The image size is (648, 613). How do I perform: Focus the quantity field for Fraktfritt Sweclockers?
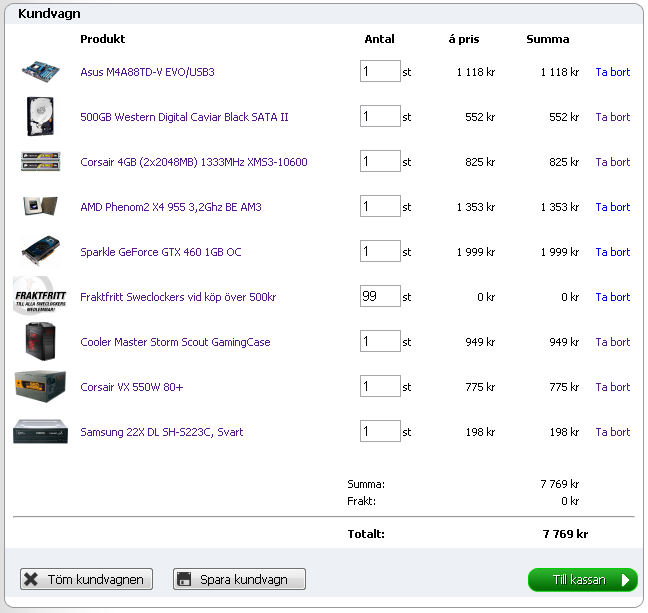click(x=380, y=296)
